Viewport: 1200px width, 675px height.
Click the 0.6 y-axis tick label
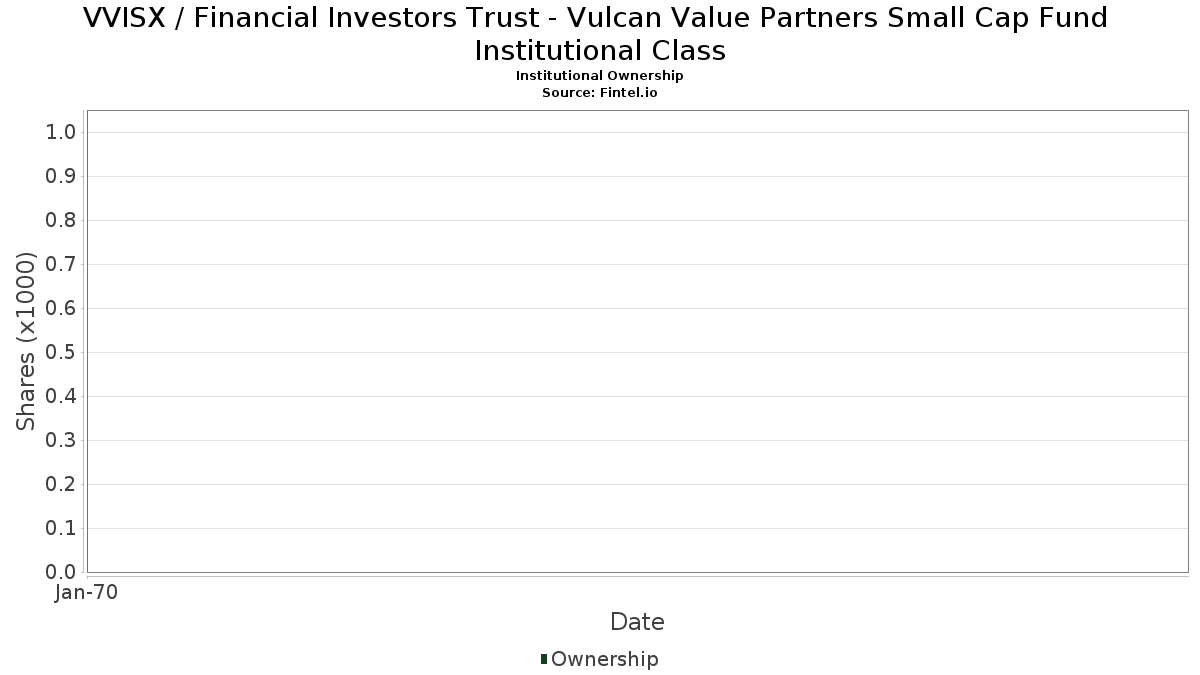coord(61,309)
